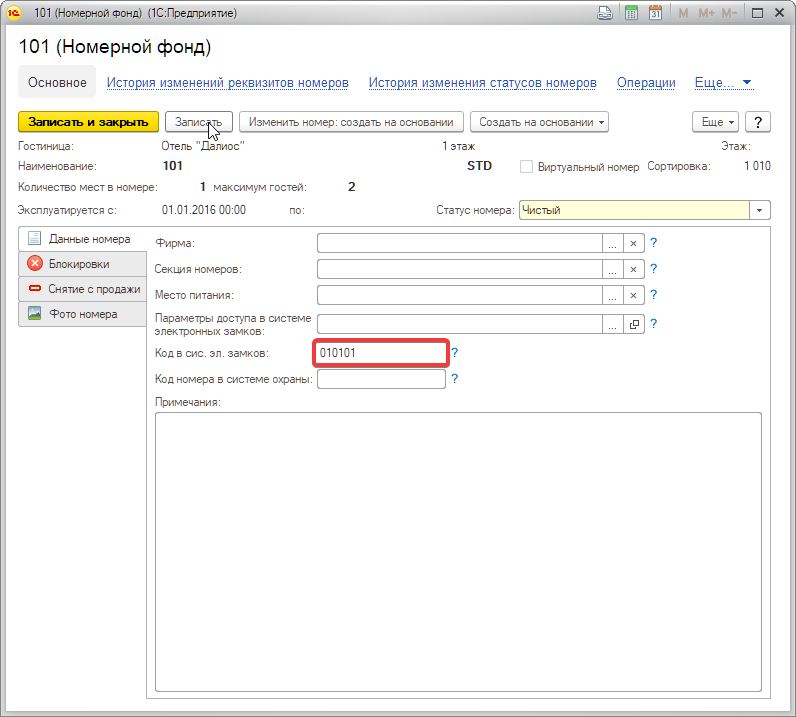This screenshot has width=796, height=717.
Task: Click into the Фирма input field
Action: coord(459,243)
